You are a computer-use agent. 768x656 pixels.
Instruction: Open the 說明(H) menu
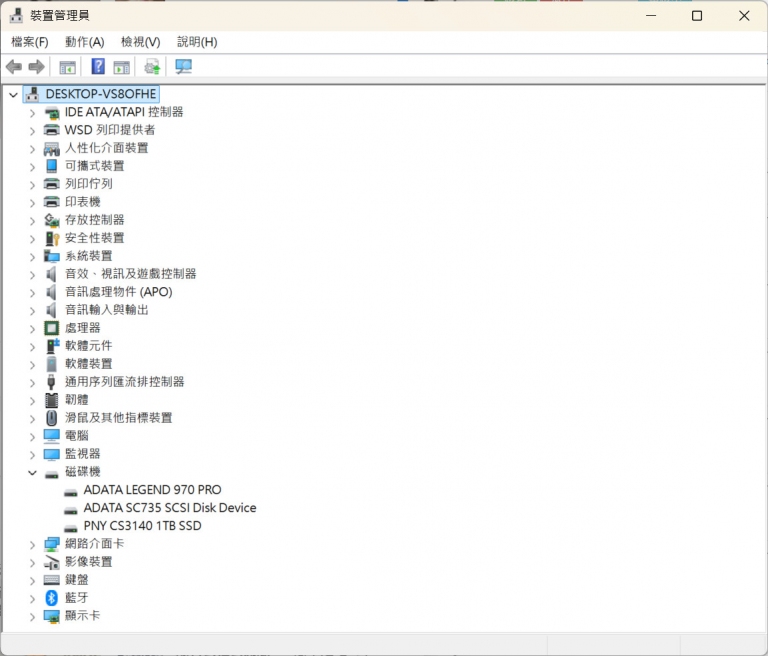[197, 42]
